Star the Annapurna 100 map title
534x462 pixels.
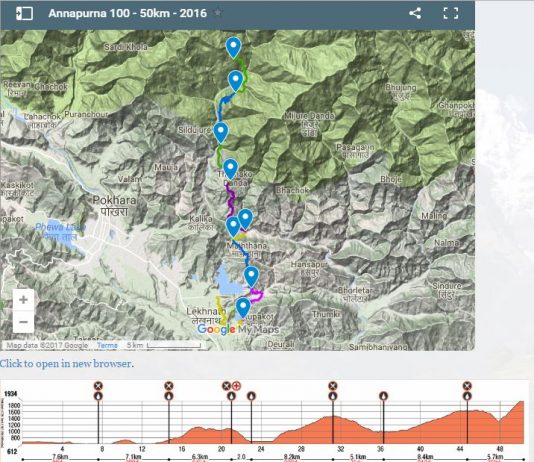pyautogui.click(x=218, y=13)
